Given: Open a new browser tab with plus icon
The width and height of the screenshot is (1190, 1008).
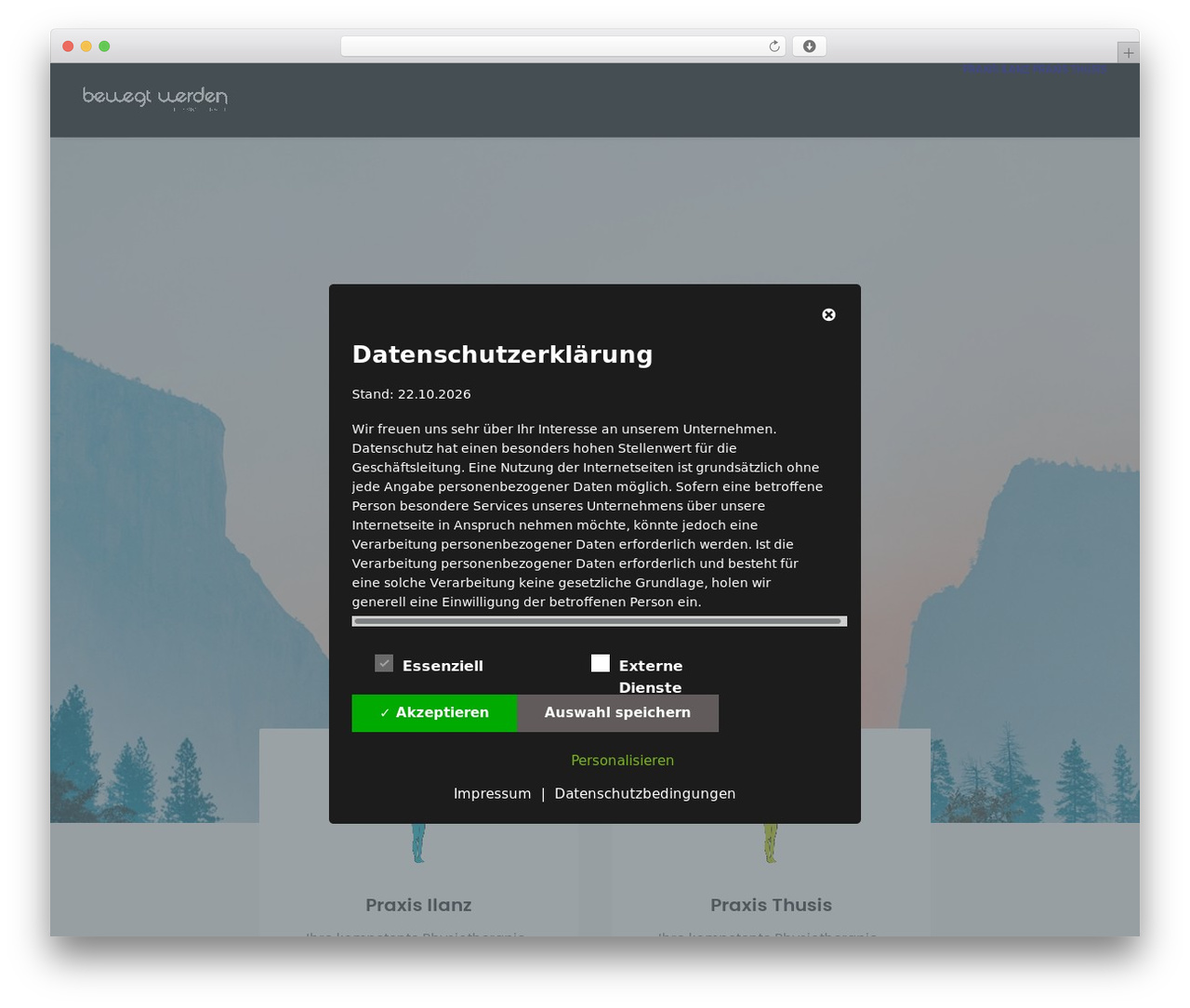Looking at the screenshot, I should point(1128,53).
